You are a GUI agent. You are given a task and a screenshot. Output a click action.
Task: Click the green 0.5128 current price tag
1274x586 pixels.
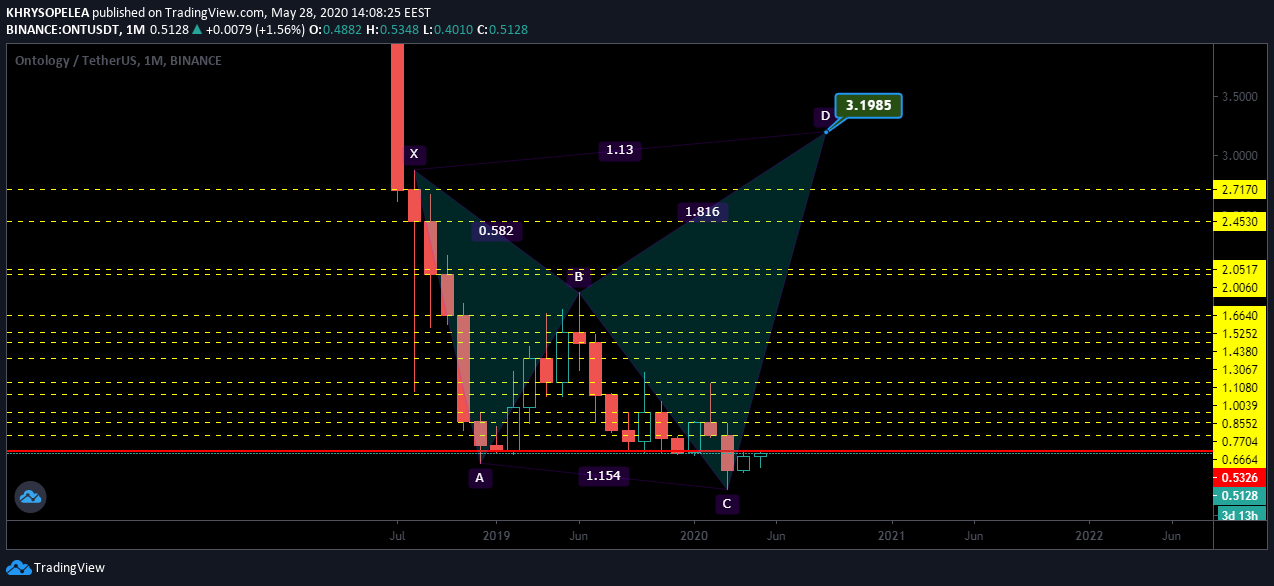(1241, 496)
